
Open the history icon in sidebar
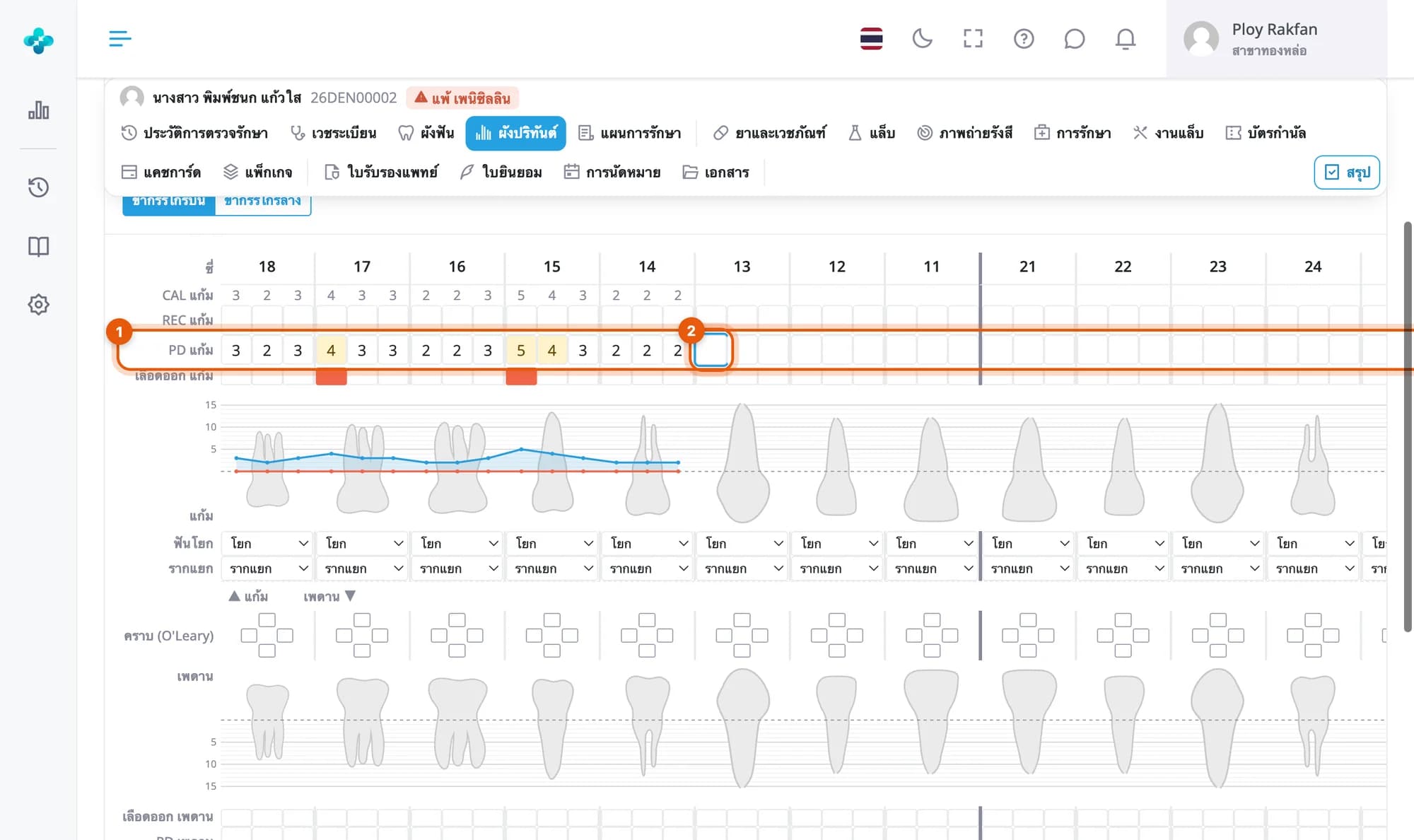click(x=38, y=187)
